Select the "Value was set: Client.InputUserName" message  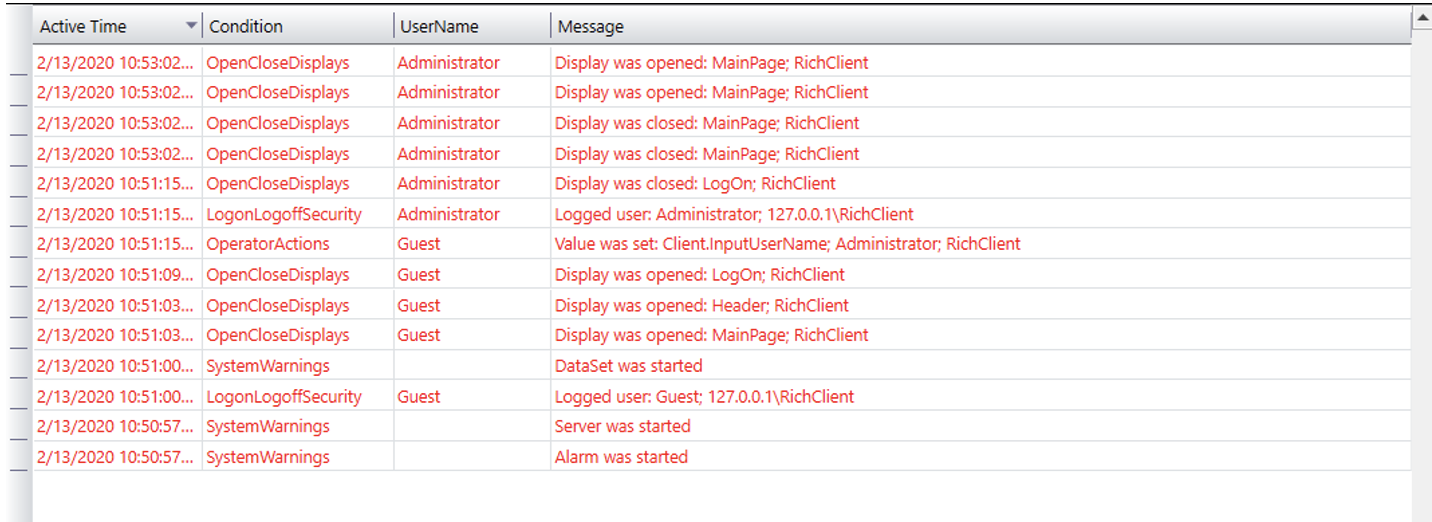[787, 244]
